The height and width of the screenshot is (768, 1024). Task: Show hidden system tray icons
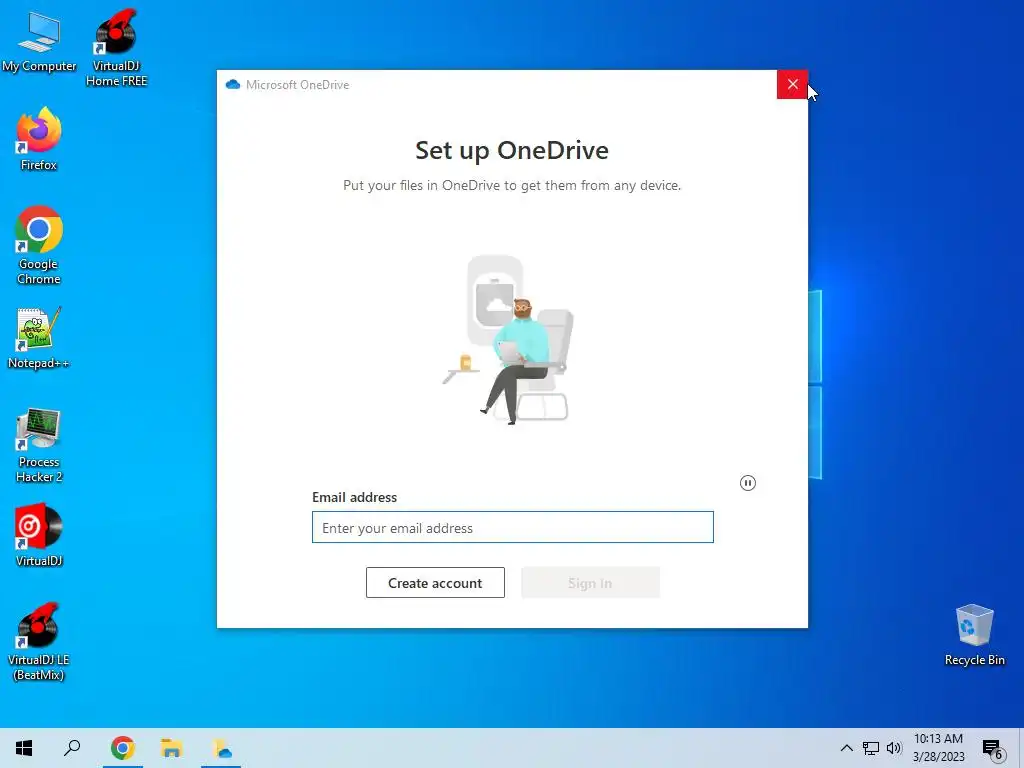tap(846, 748)
